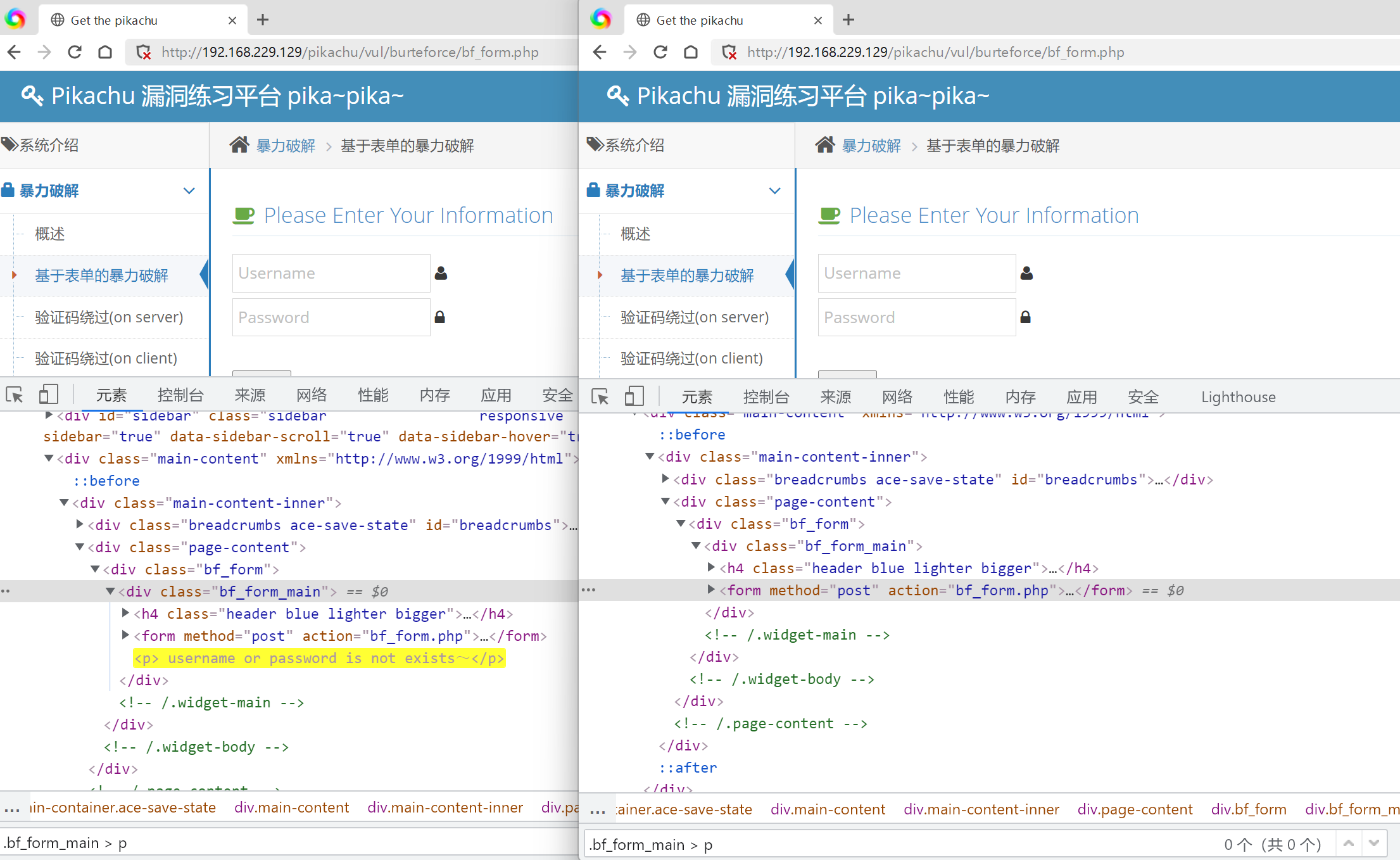
Task: Close the Get the pikachu tab in left window
Action: pos(232,20)
